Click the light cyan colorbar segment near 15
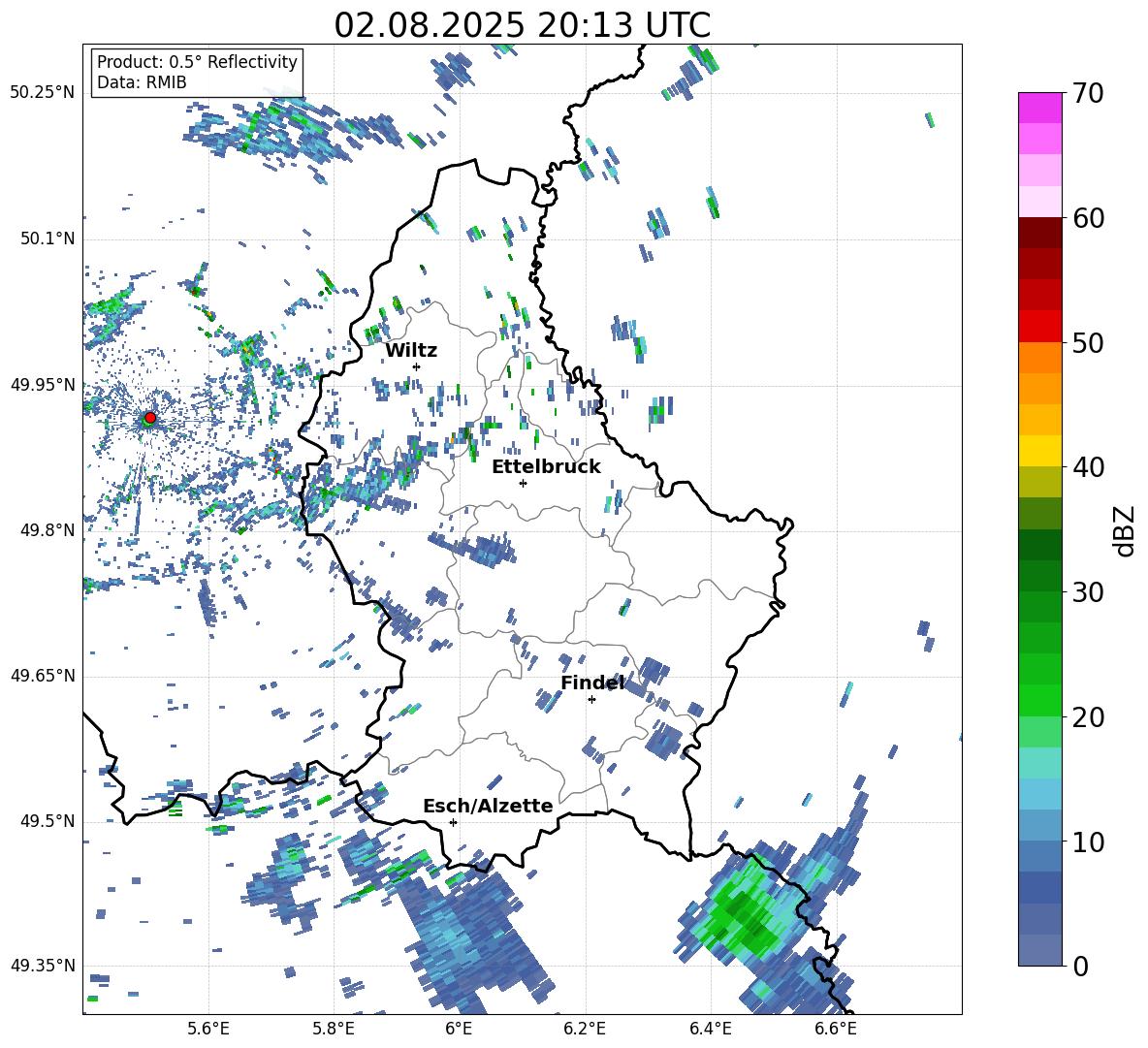1148x1048 pixels. pos(1039,763)
